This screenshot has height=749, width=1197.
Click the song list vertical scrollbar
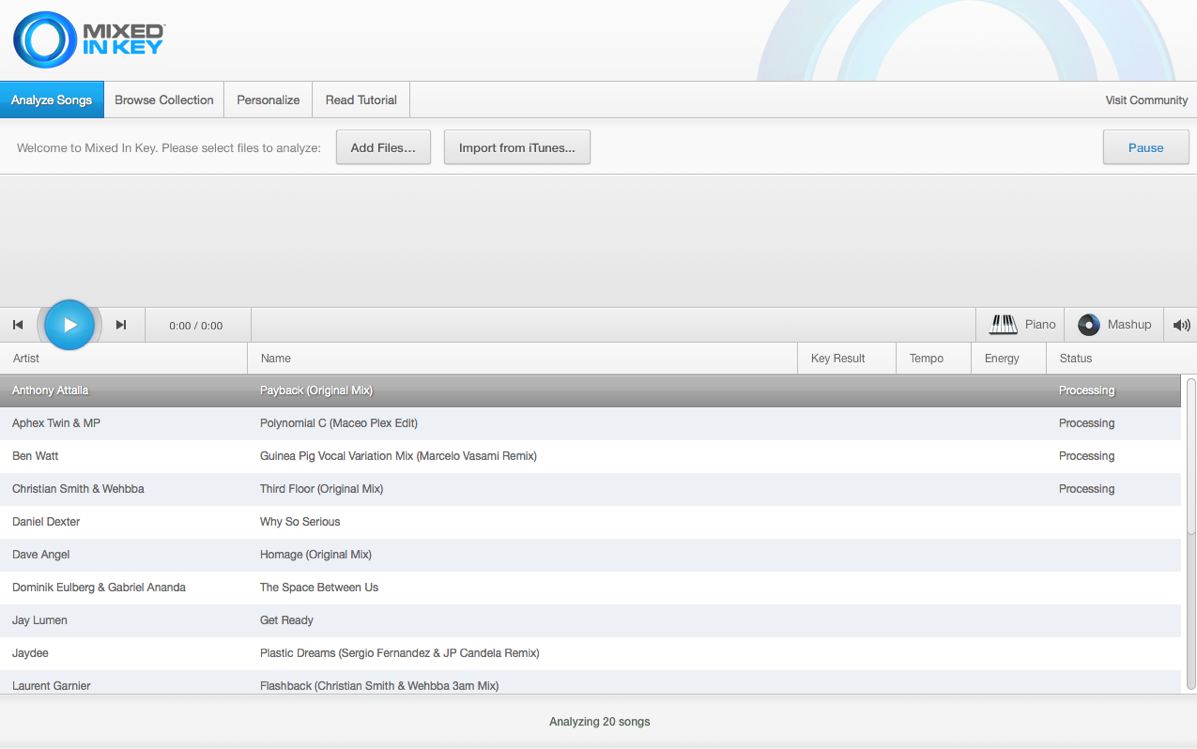[1190, 460]
